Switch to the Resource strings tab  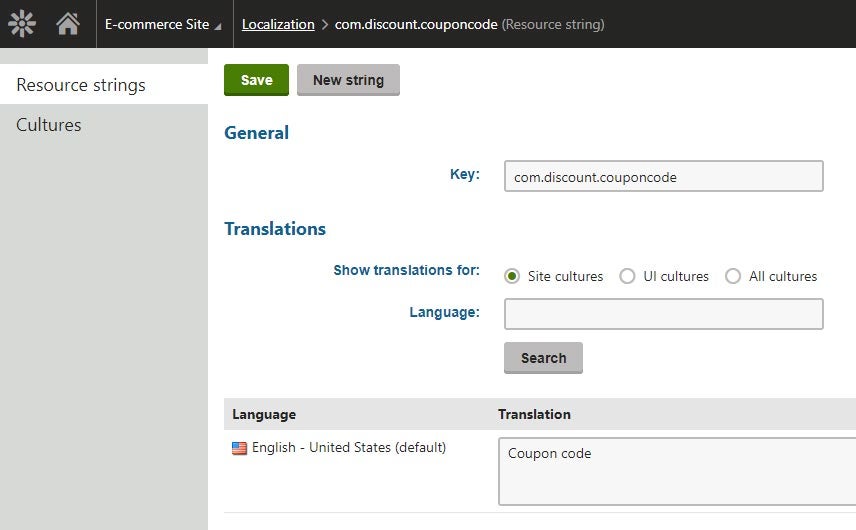tap(81, 85)
